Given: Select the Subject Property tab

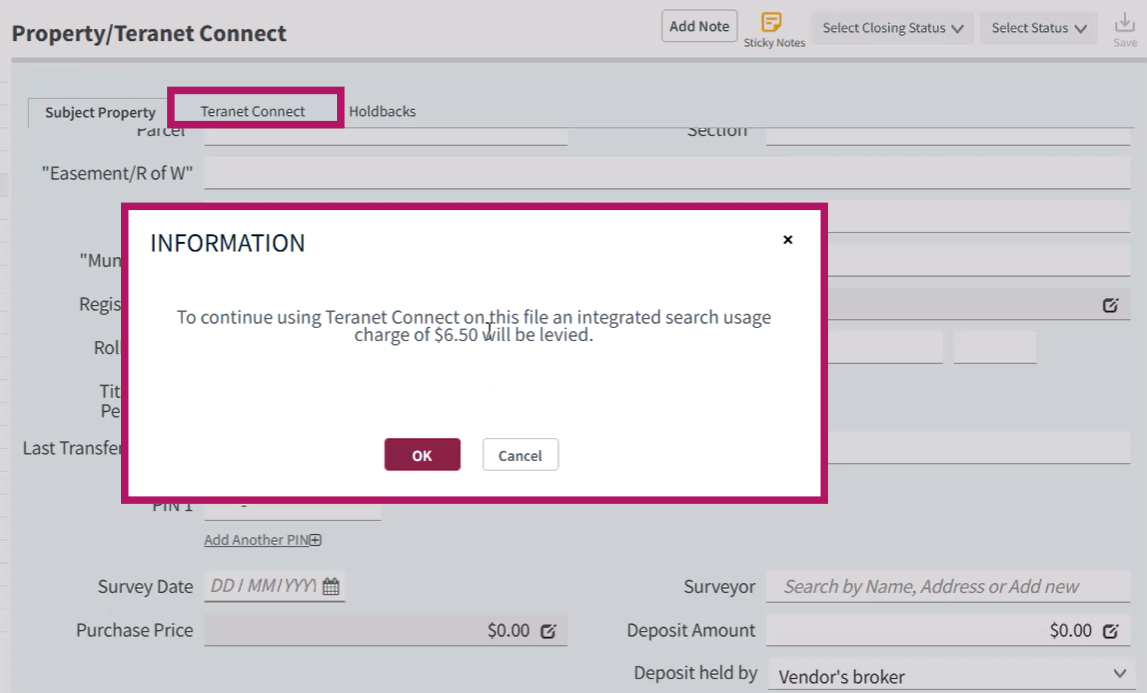Looking at the screenshot, I should [100, 113].
